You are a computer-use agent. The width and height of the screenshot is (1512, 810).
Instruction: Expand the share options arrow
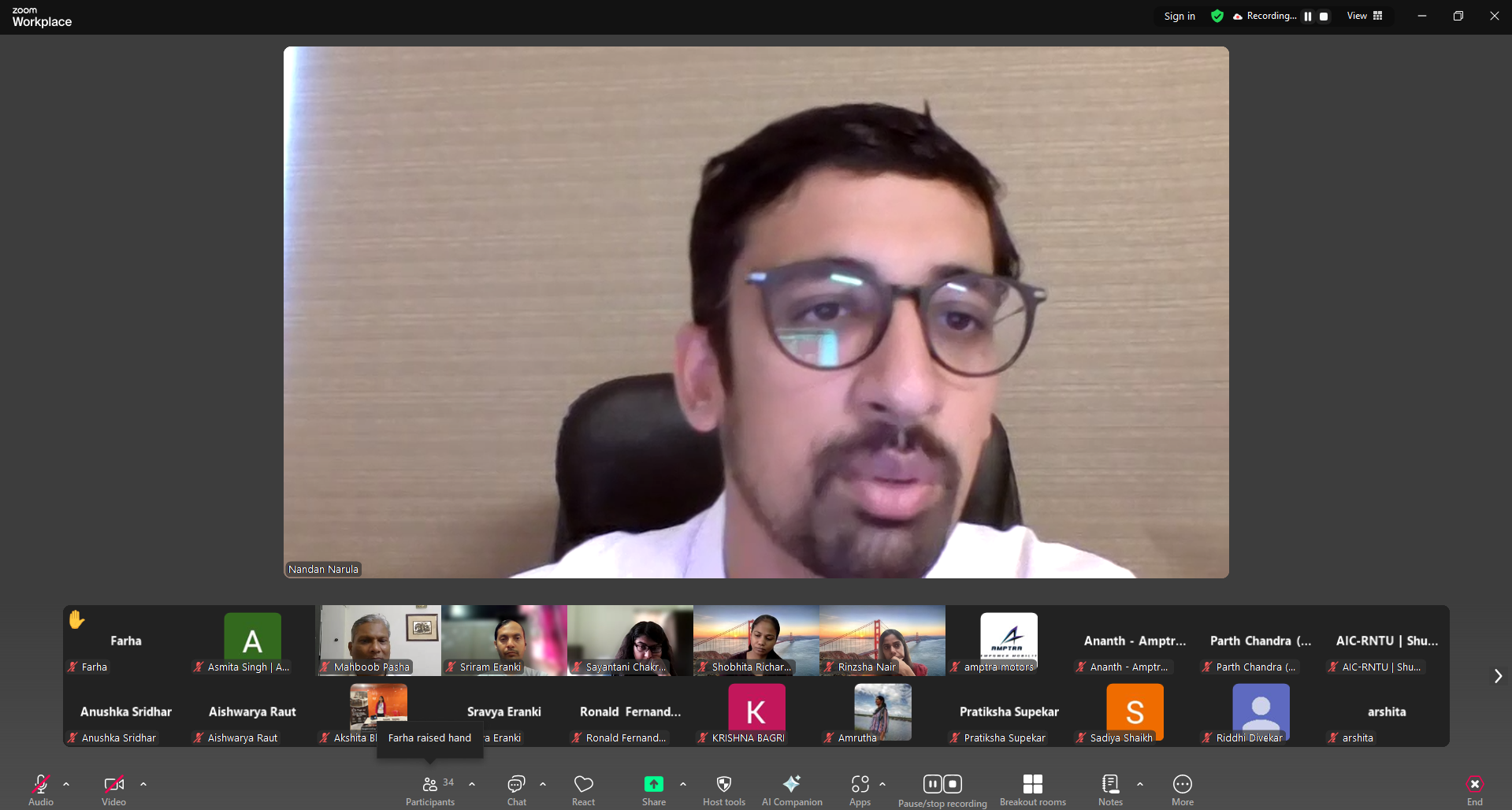(x=683, y=784)
